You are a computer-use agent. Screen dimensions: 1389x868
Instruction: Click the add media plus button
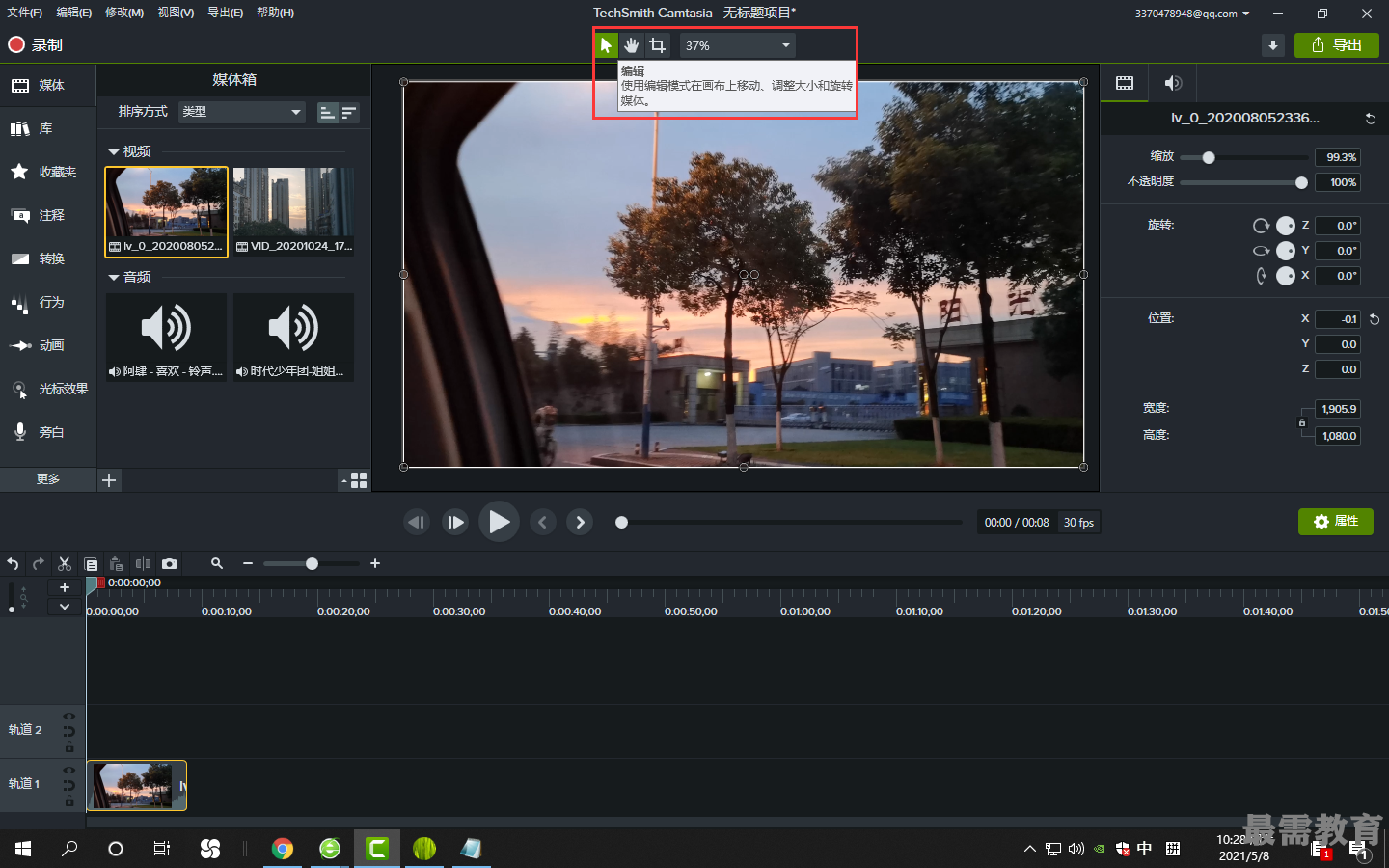point(109,480)
